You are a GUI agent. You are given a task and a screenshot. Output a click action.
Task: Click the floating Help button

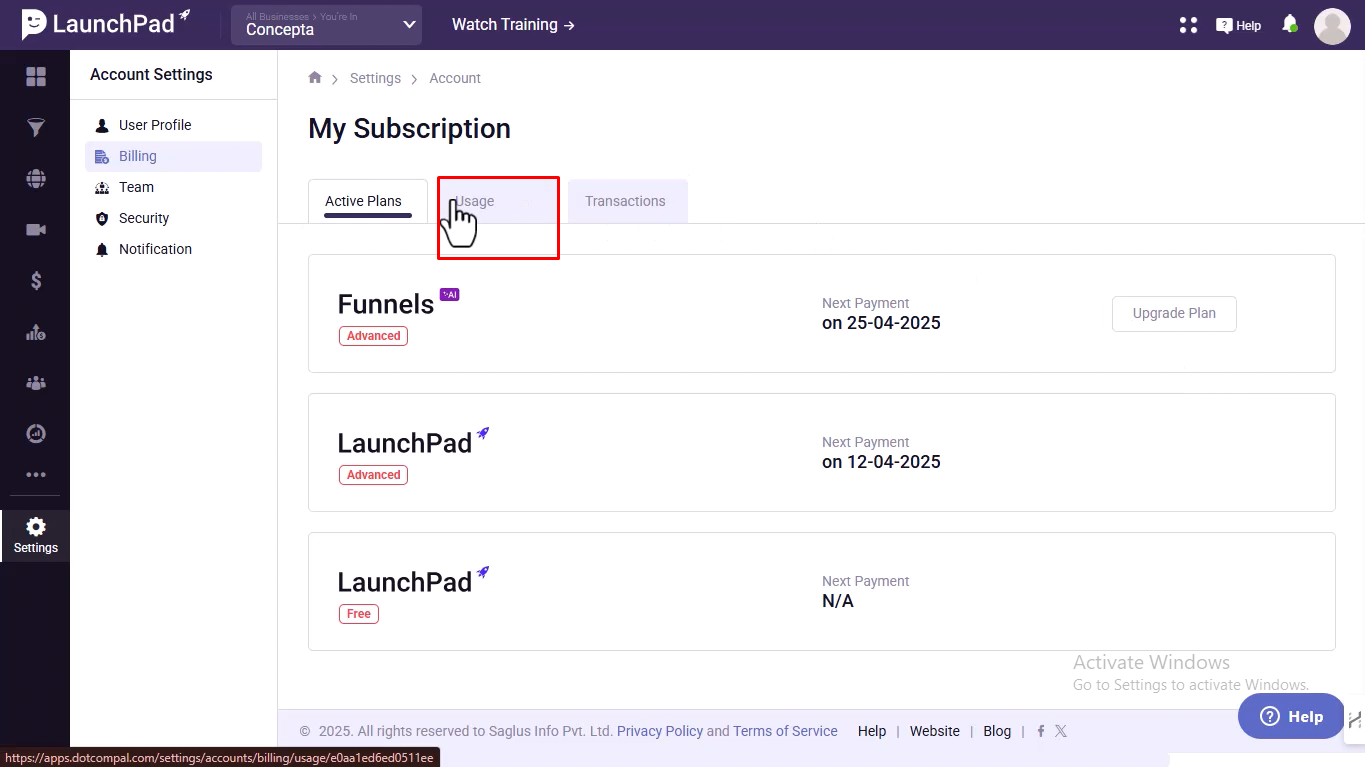coord(1291,716)
